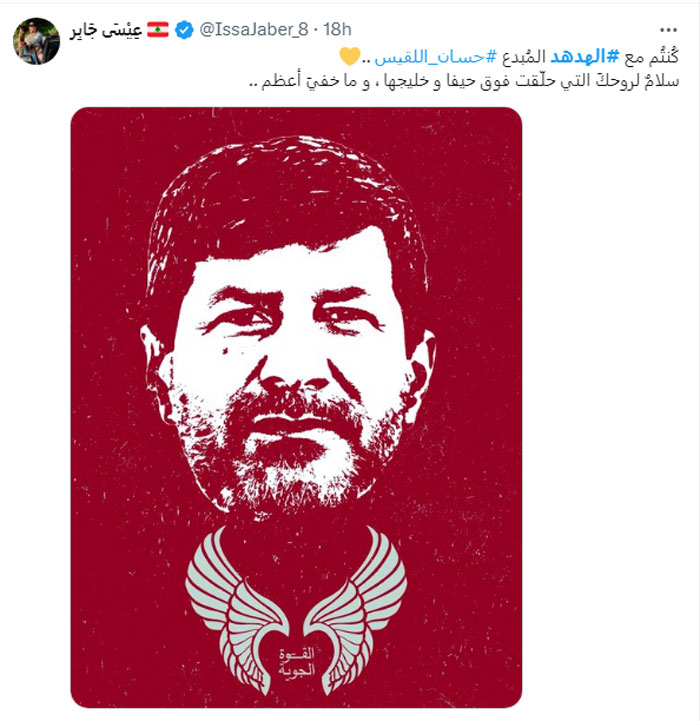Click the right wing of the emblem
The image size is (700, 721).
[x=356, y=609]
